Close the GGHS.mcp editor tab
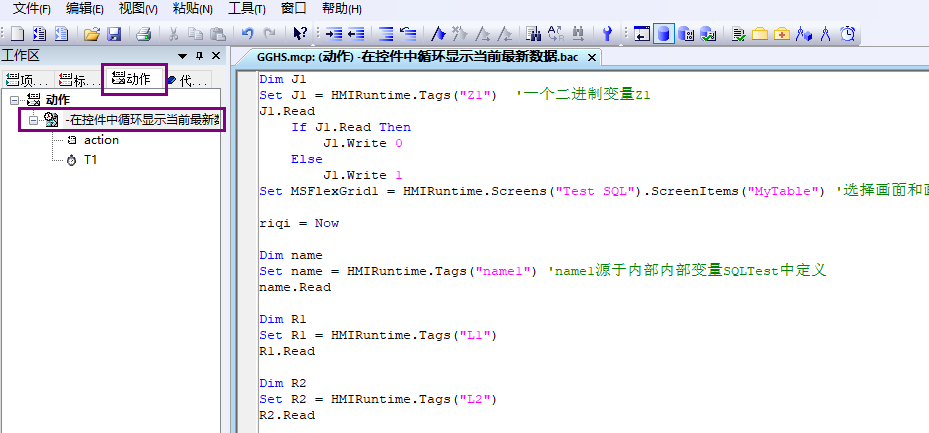 tap(591, 57)
